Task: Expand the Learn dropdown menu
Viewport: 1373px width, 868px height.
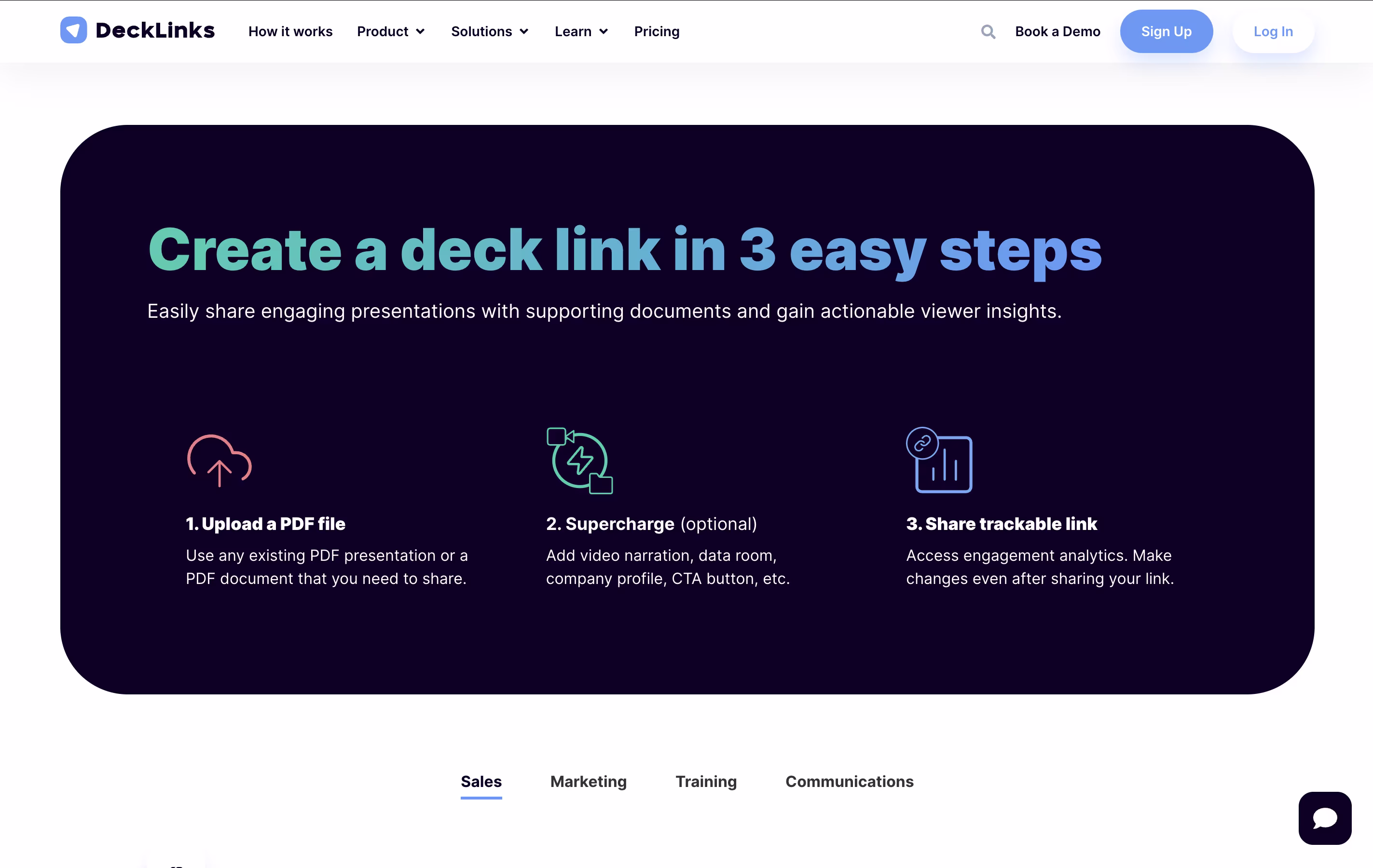Action: click(581, 32)
